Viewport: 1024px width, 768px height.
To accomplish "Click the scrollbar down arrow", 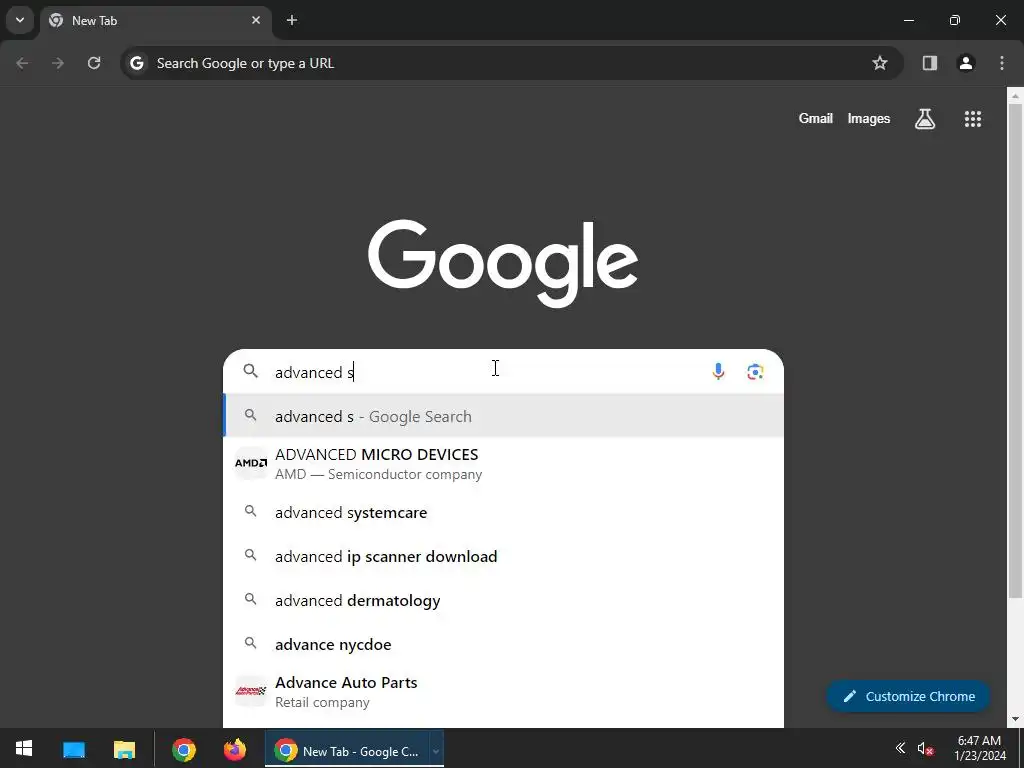I will pyautogui.click(x=1015, y=720).
